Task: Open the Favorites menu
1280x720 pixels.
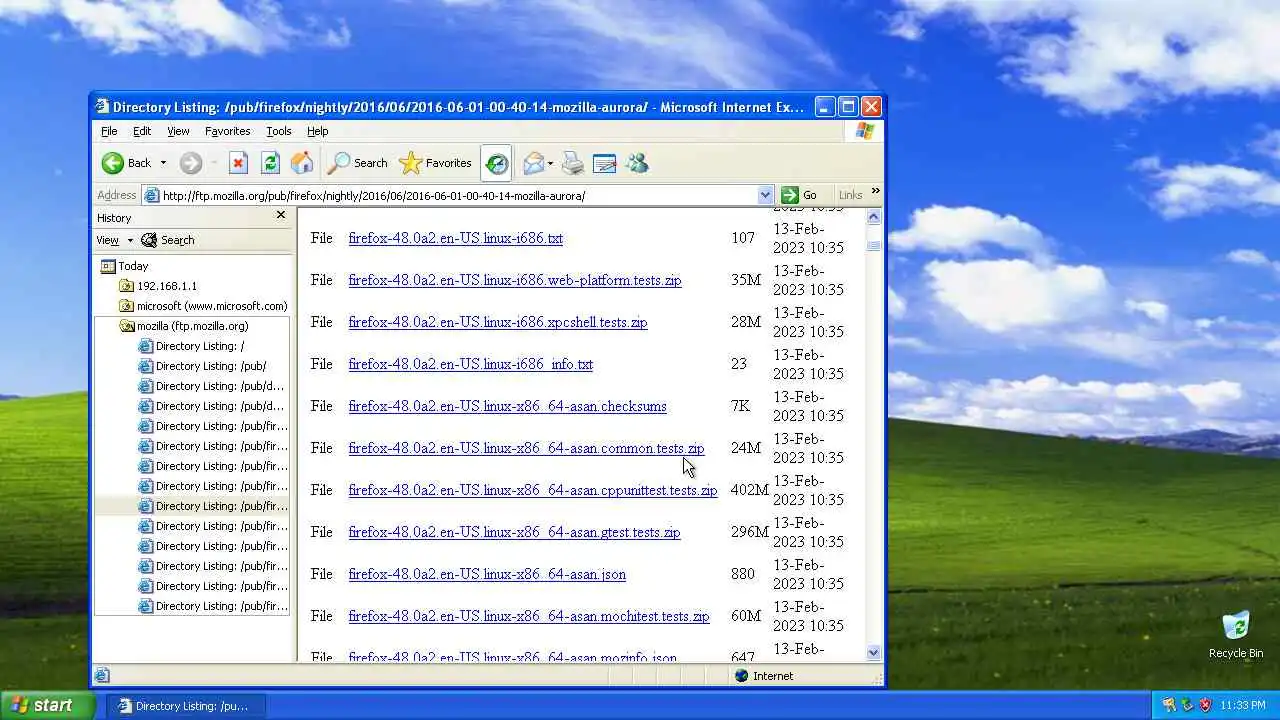Action: (227, 131)
